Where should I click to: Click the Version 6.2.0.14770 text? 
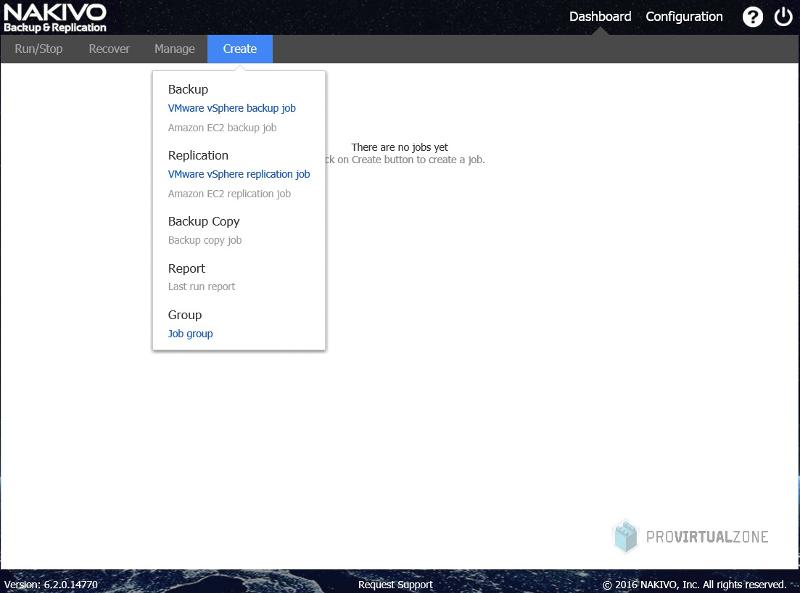coord(51,584)
